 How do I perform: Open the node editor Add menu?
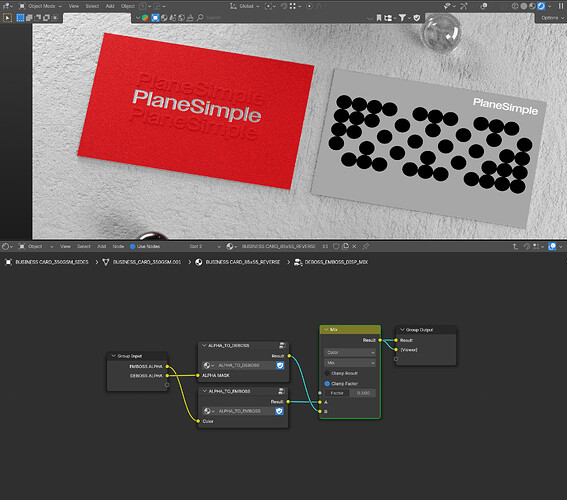pyautogui.click(x=102, y=246)
